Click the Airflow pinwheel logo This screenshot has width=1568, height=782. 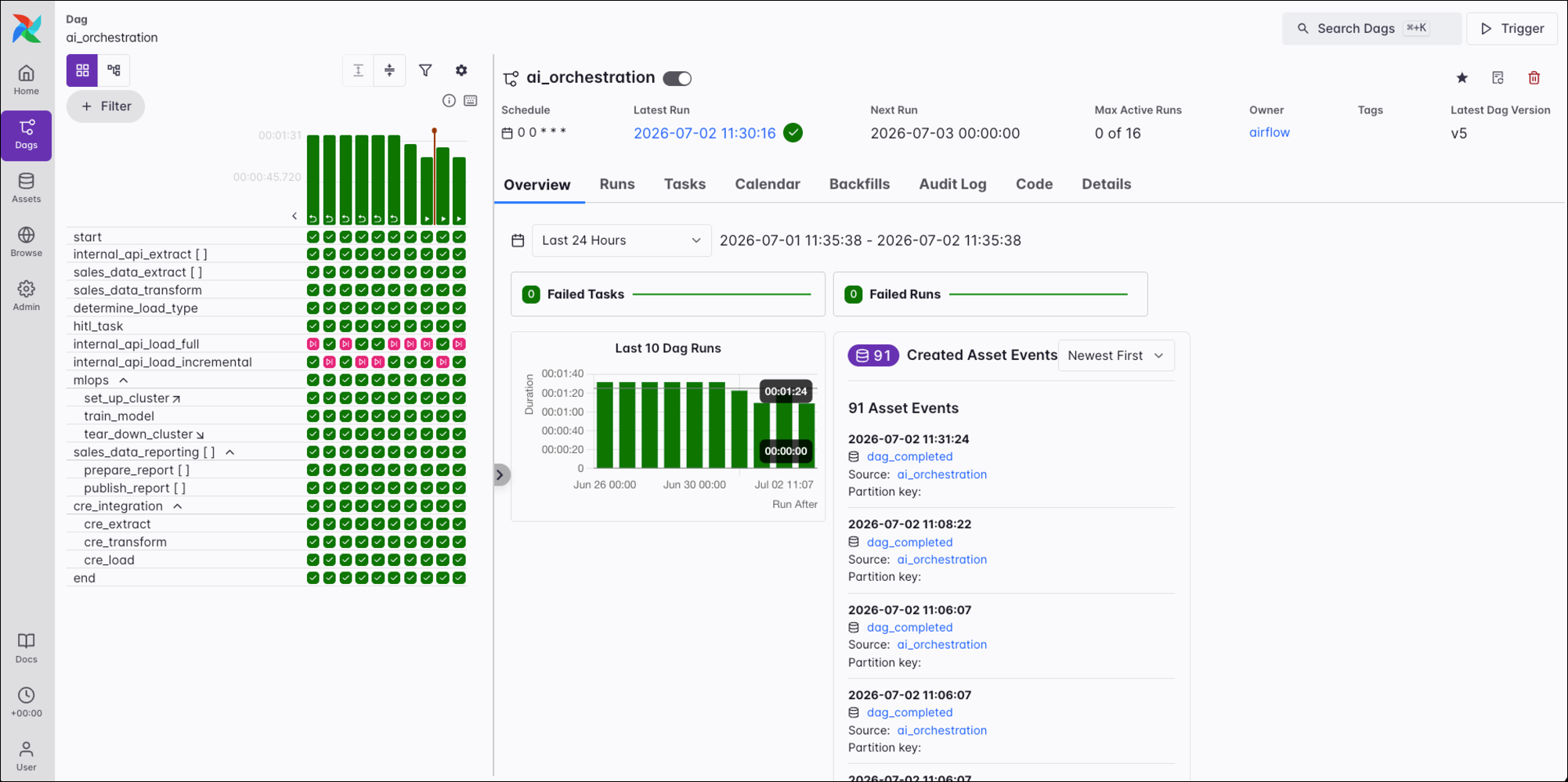point(27,28)
